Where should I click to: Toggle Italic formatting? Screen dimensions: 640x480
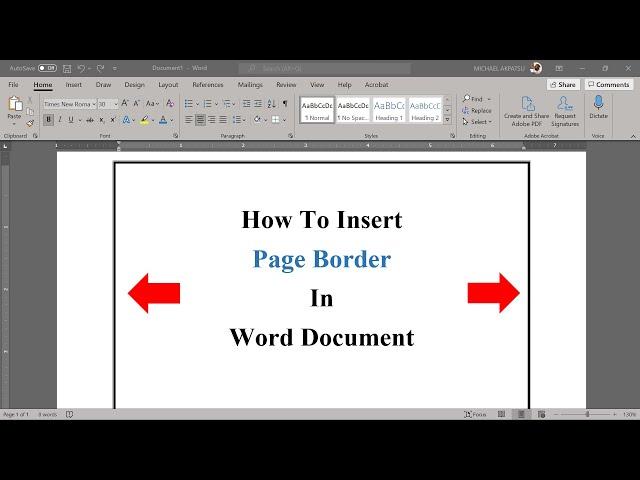[60, 120]
